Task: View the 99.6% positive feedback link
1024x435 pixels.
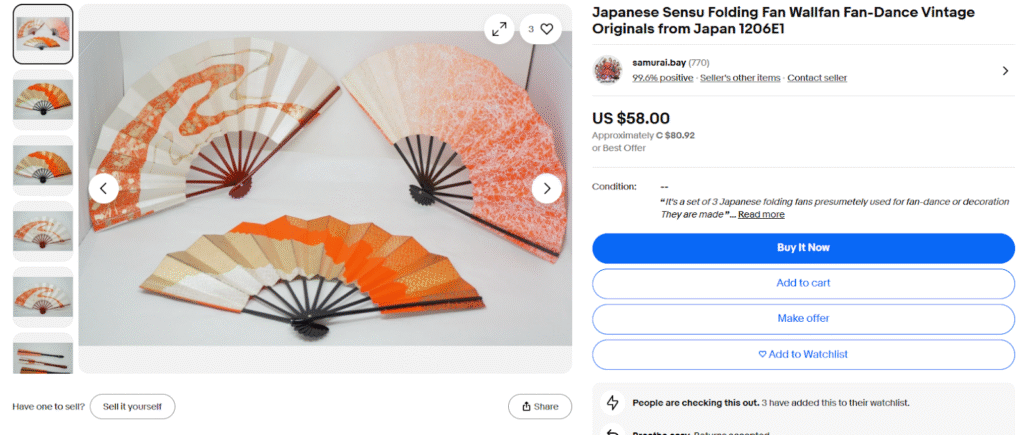Action: (x=662, y=78)
